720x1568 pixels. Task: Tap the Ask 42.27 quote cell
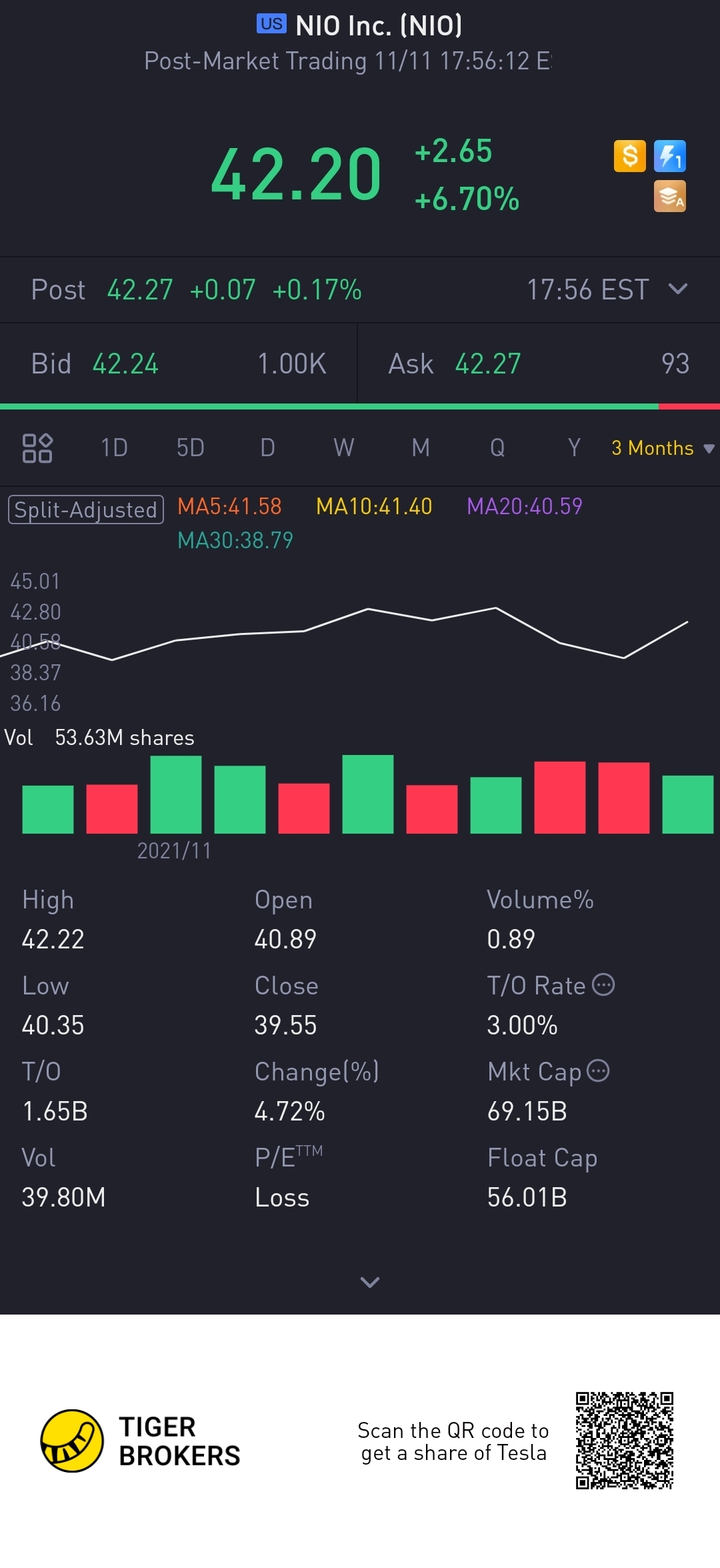click(x=539, y=364)
